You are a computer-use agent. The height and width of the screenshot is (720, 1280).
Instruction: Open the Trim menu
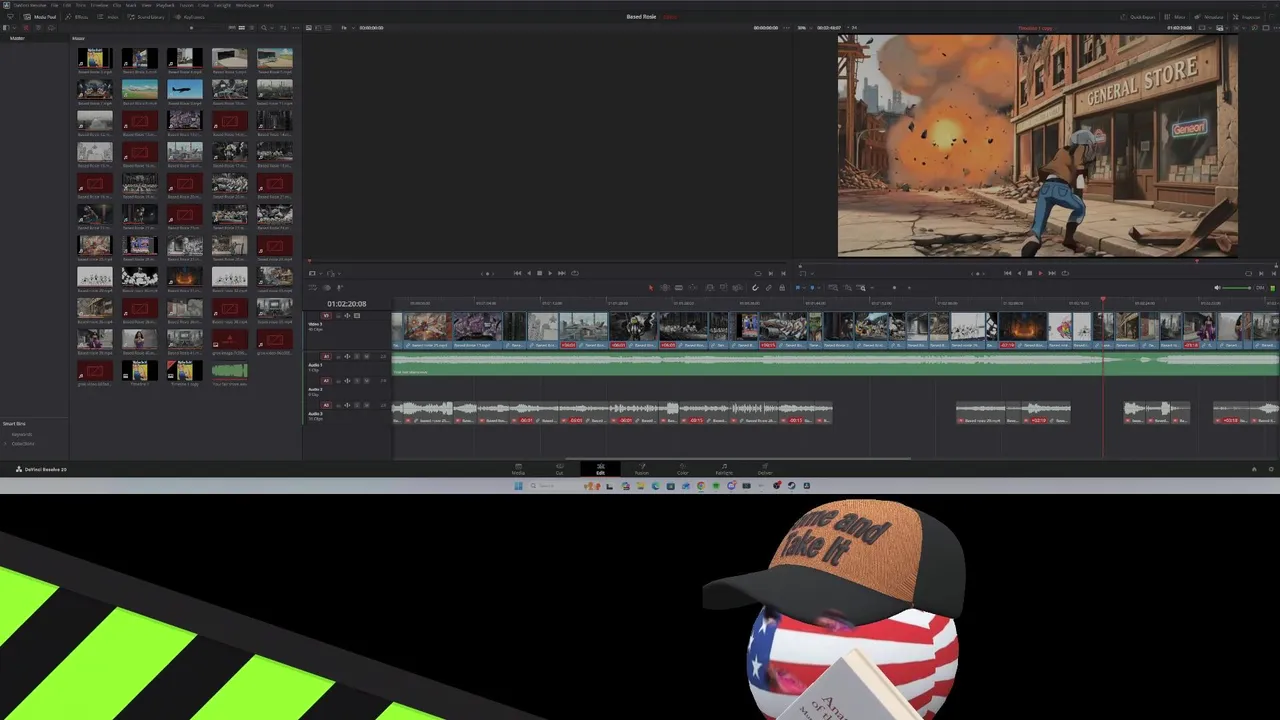pos(81,5)
